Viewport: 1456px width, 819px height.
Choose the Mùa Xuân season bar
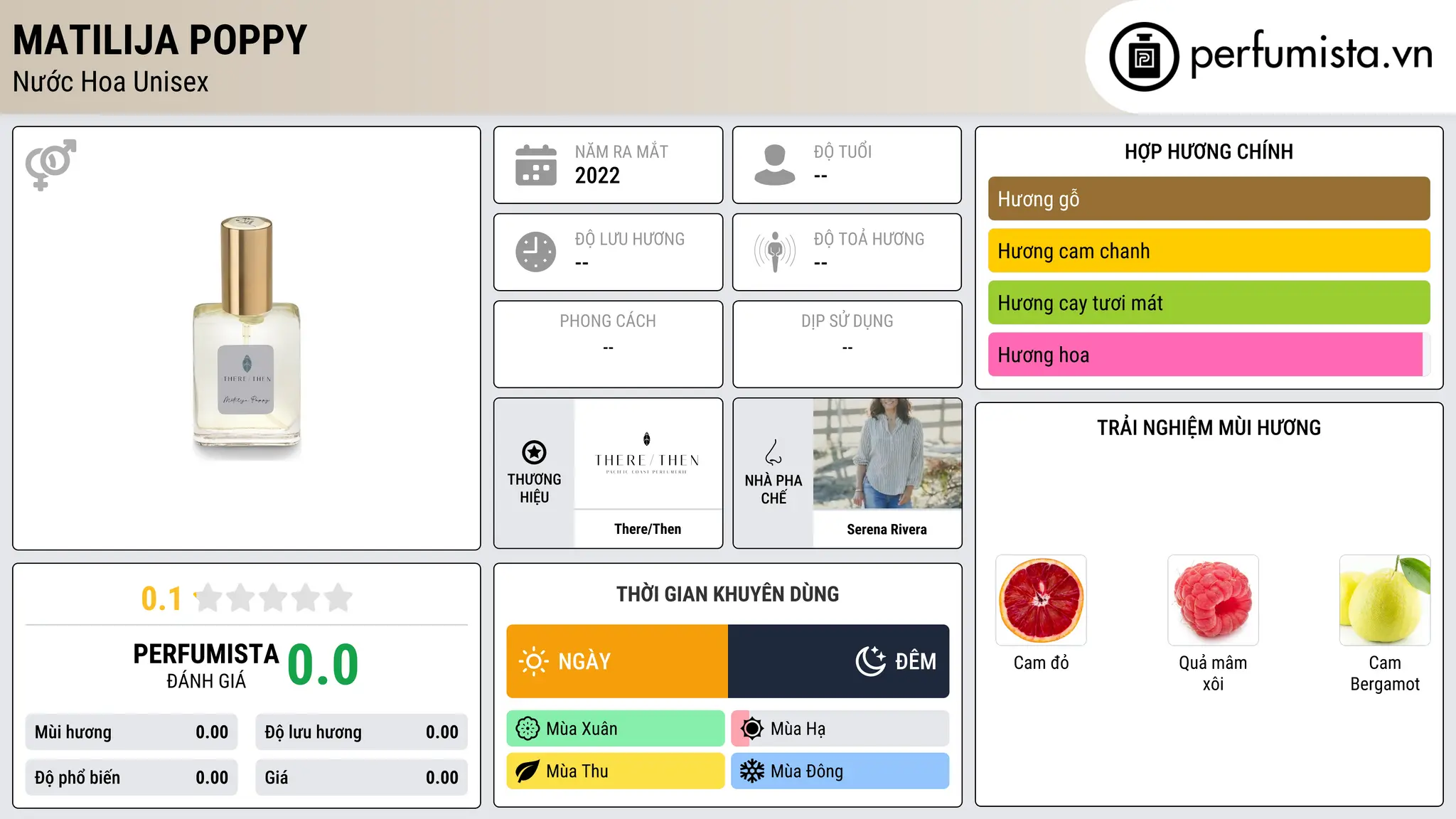point(616,729)
